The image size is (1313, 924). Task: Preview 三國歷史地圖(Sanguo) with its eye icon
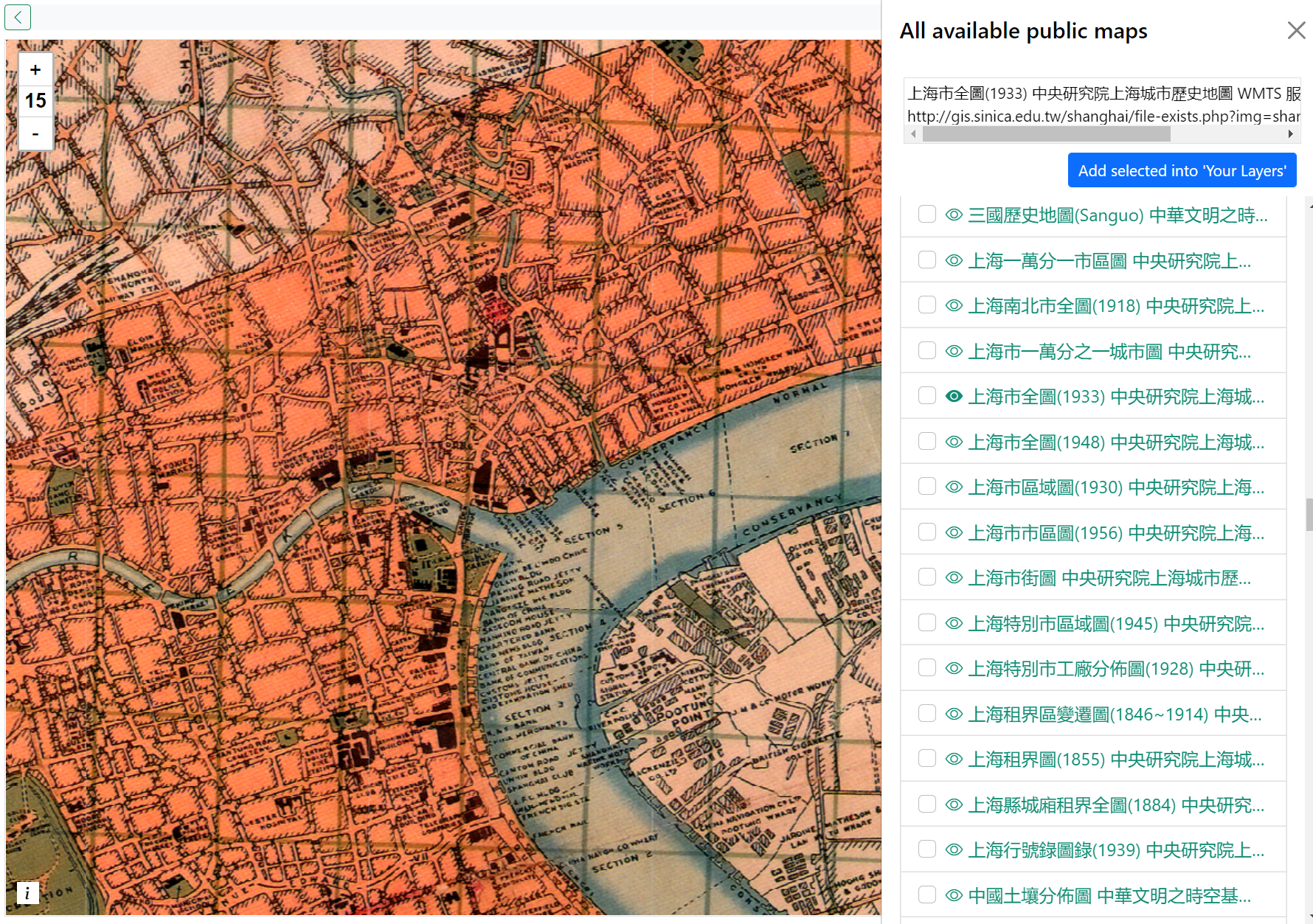tap(954, 215)
